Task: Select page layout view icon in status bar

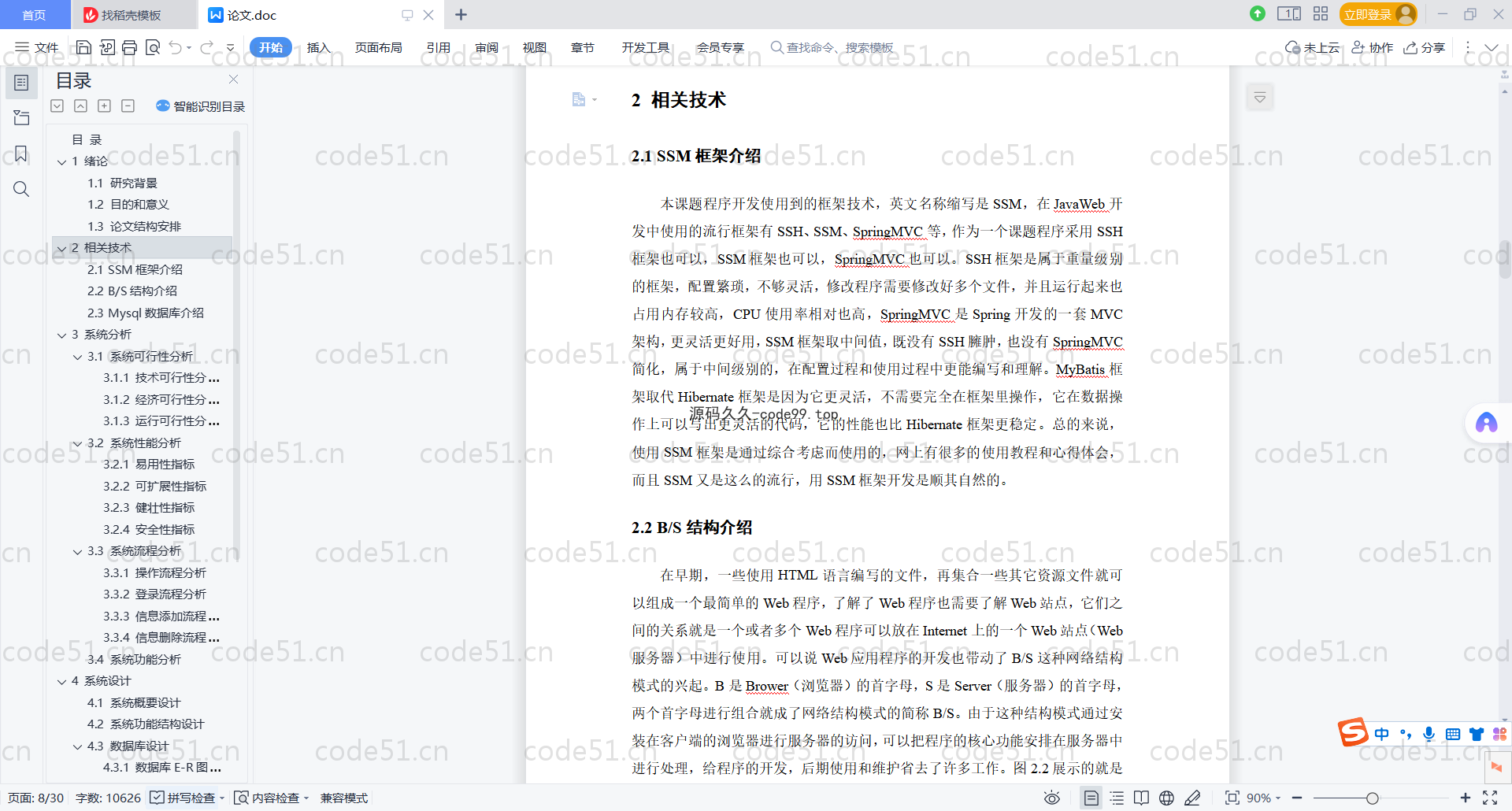Action: (1091, 798)
